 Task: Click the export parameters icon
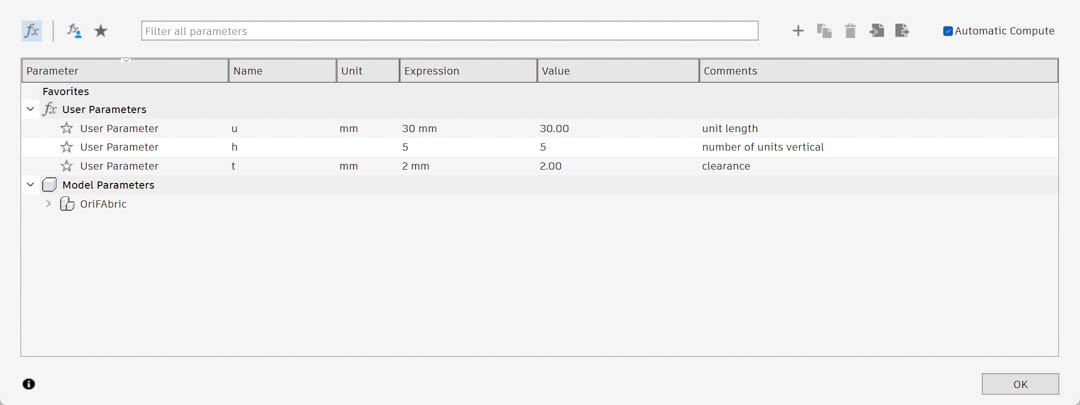pos(902,31)
